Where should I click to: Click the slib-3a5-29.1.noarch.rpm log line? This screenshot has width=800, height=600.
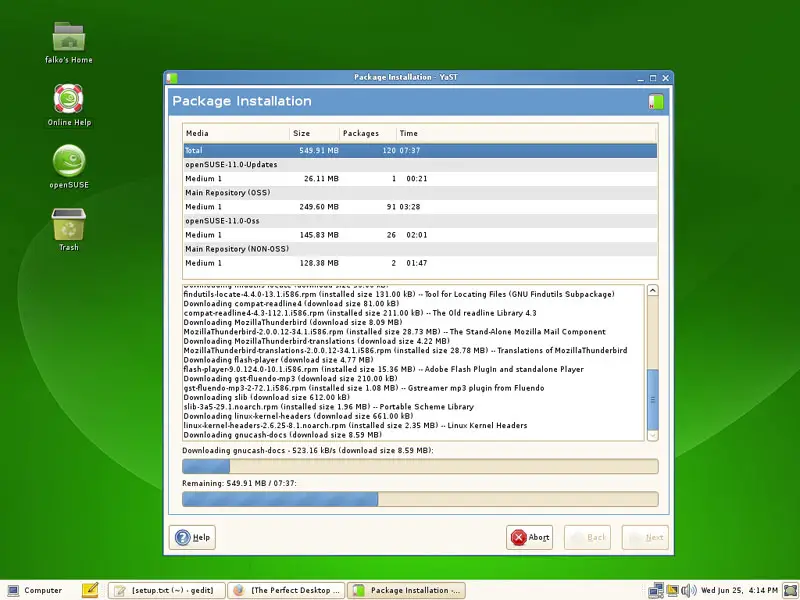[329, 407]
